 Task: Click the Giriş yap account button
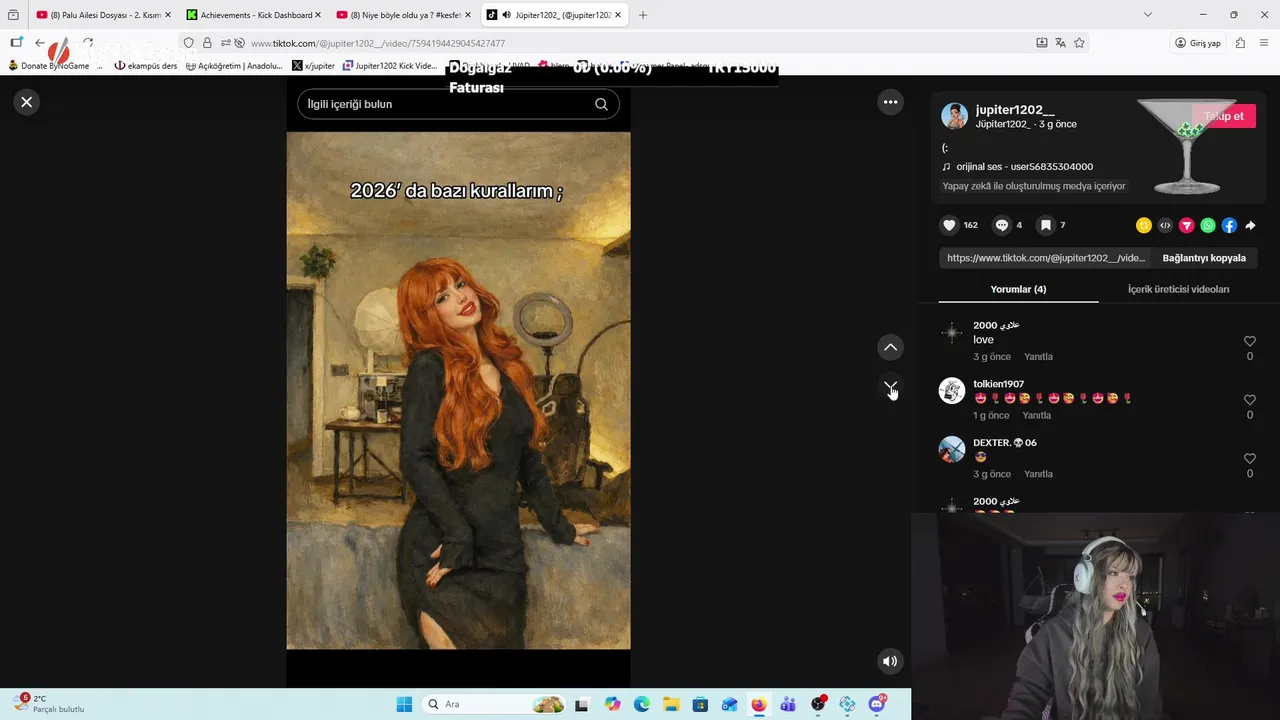click(1198, 43)
